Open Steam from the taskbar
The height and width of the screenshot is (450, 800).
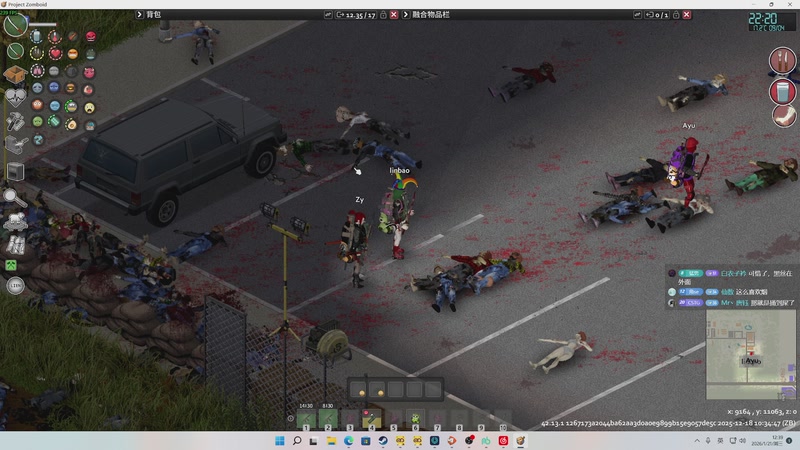pyautogui.click(x=383, y=441)
